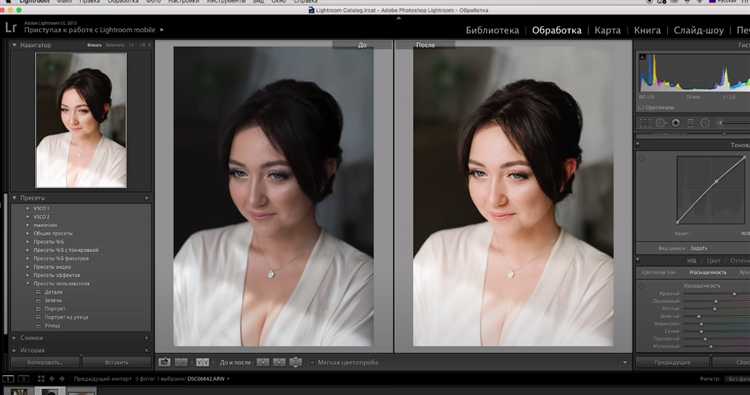This screenshot has width=750, height=395.
Task: Open the Book module (Книга)
Action: point(647,30)
